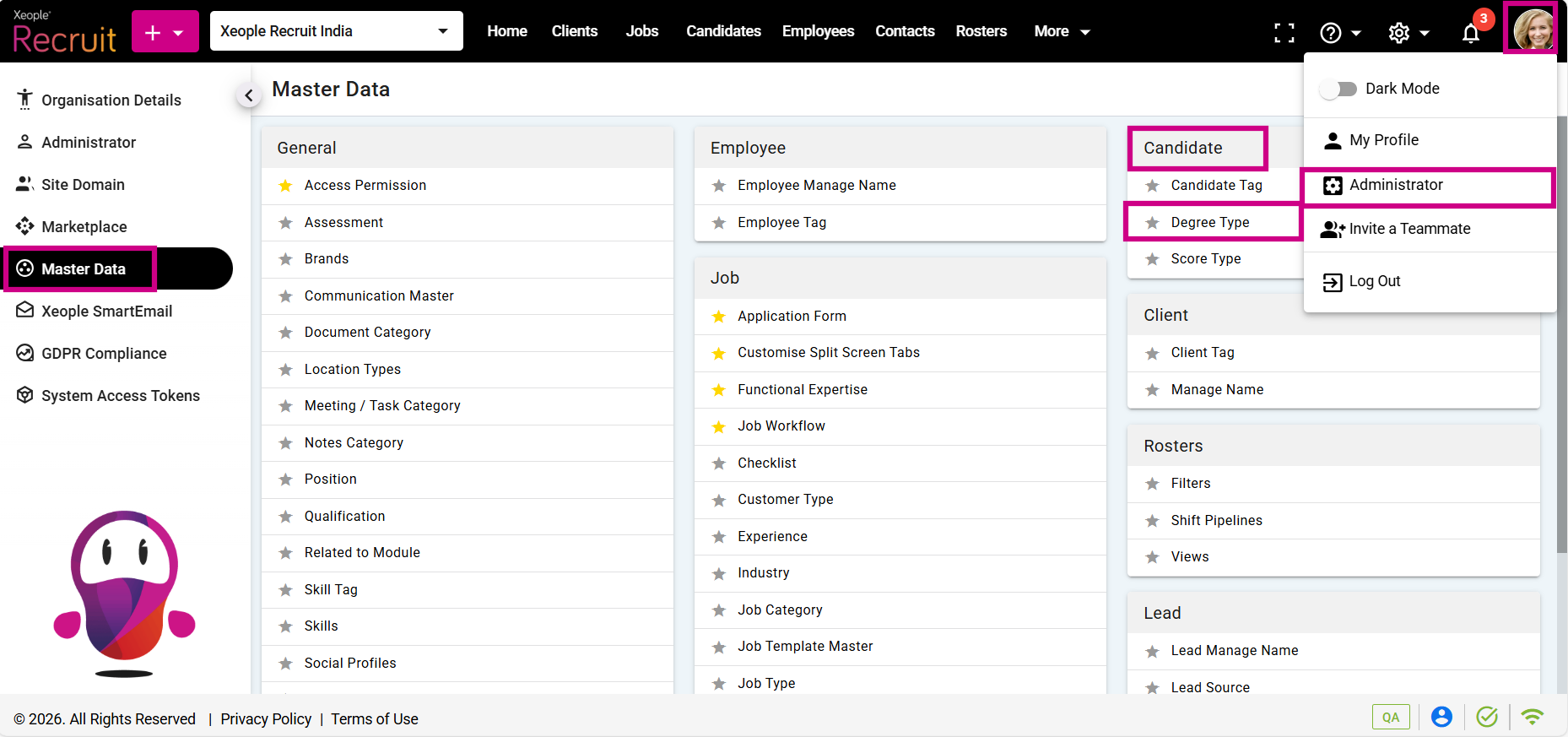Unfavorite the Access Permission star
Viewport: 1568px width, 737px height.
(x=286, y=186)
